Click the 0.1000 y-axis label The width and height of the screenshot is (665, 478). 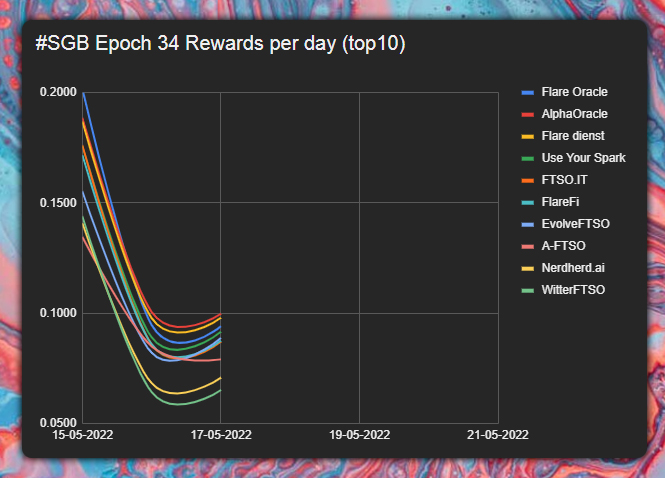pos(58,313)
